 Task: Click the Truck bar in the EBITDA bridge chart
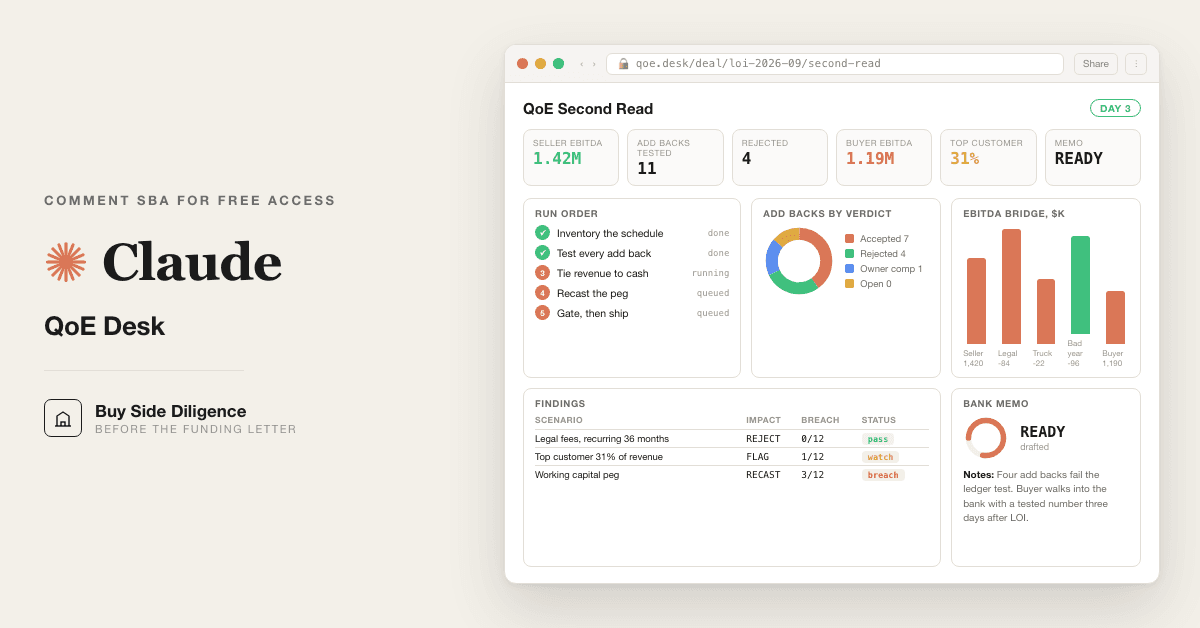tap(1045, 312)
